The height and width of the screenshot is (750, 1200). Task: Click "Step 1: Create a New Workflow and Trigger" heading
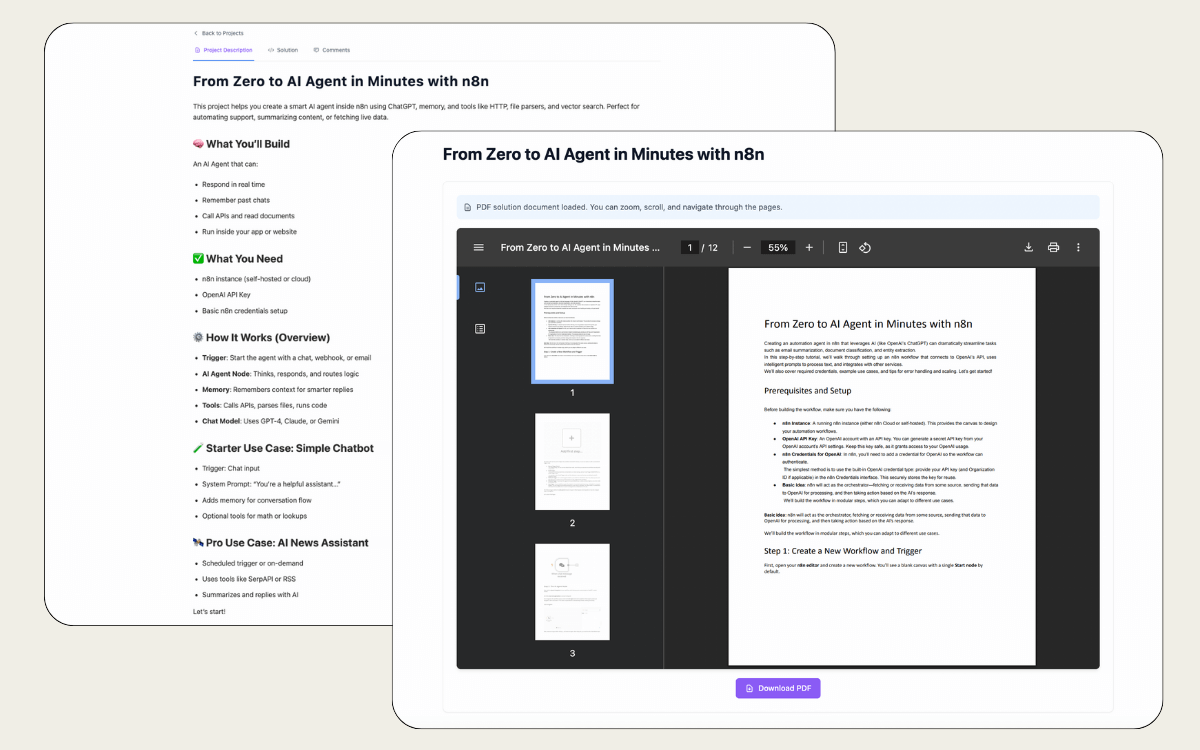click(843, 551)
